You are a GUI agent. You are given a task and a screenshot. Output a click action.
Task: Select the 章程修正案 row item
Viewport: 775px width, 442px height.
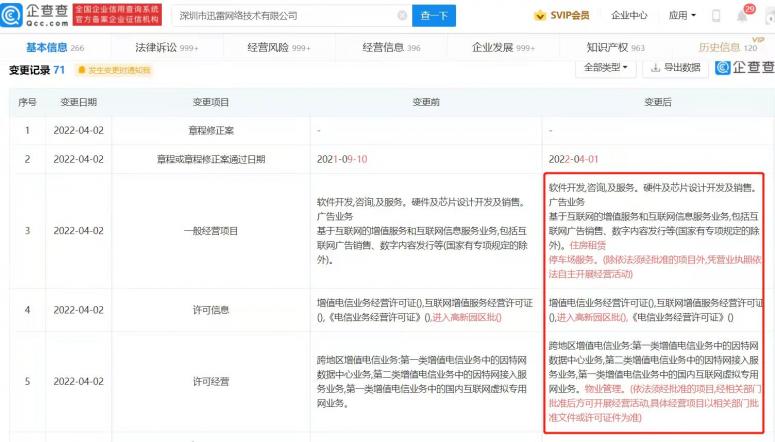coord(211,131)
